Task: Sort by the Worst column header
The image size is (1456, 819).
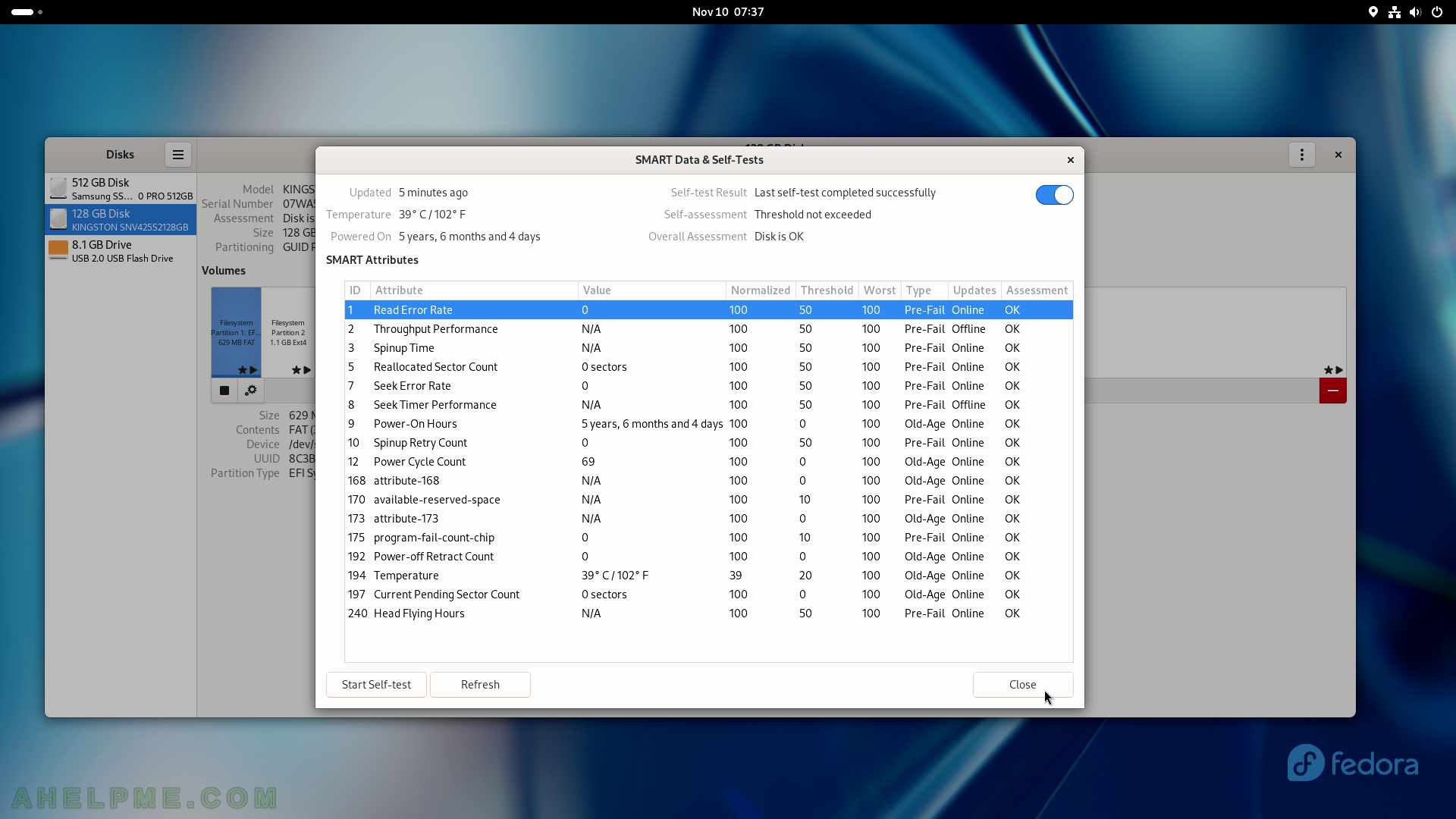Action: (880, 290)
